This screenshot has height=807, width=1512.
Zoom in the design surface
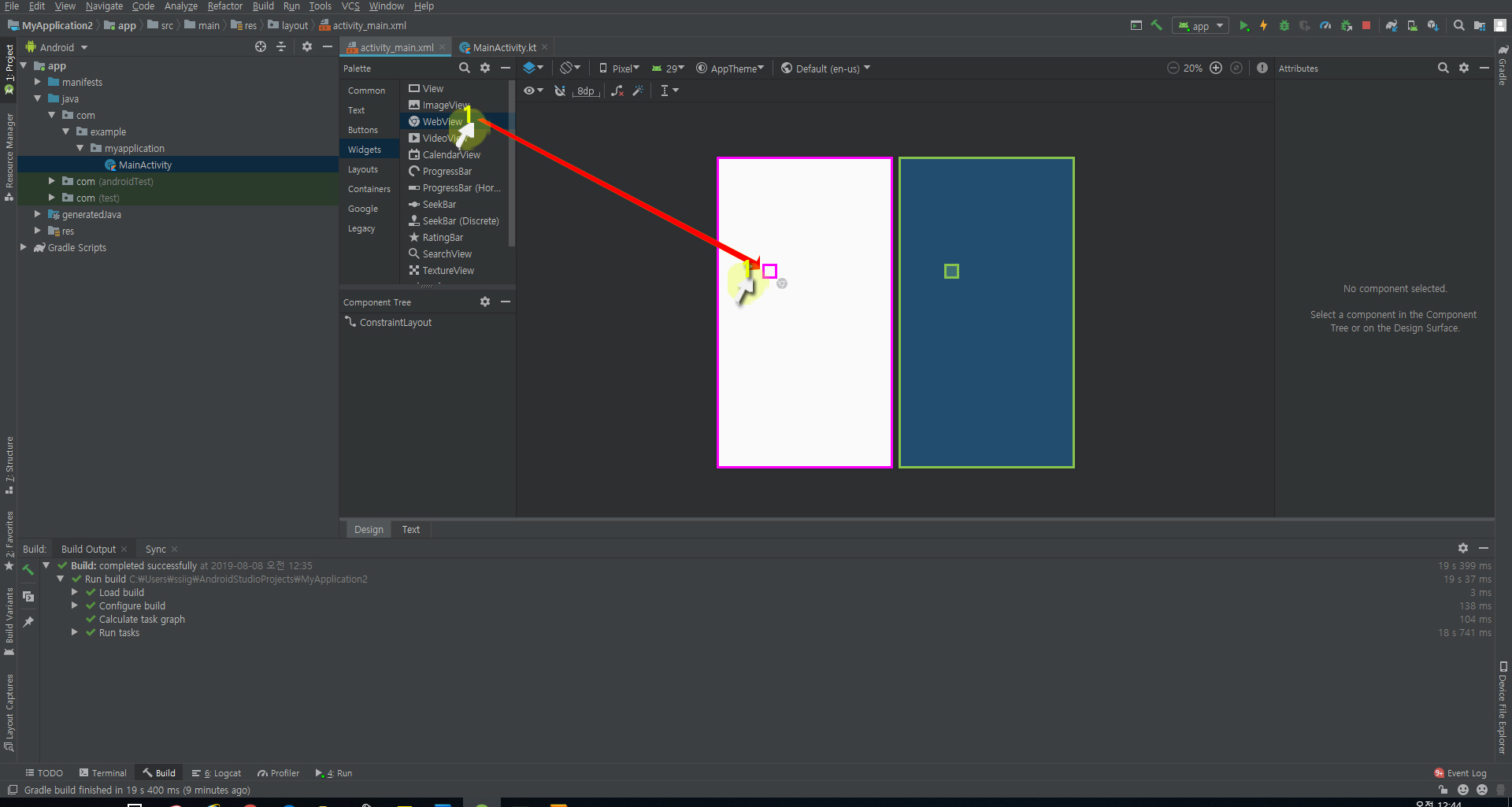[1216, 68]
